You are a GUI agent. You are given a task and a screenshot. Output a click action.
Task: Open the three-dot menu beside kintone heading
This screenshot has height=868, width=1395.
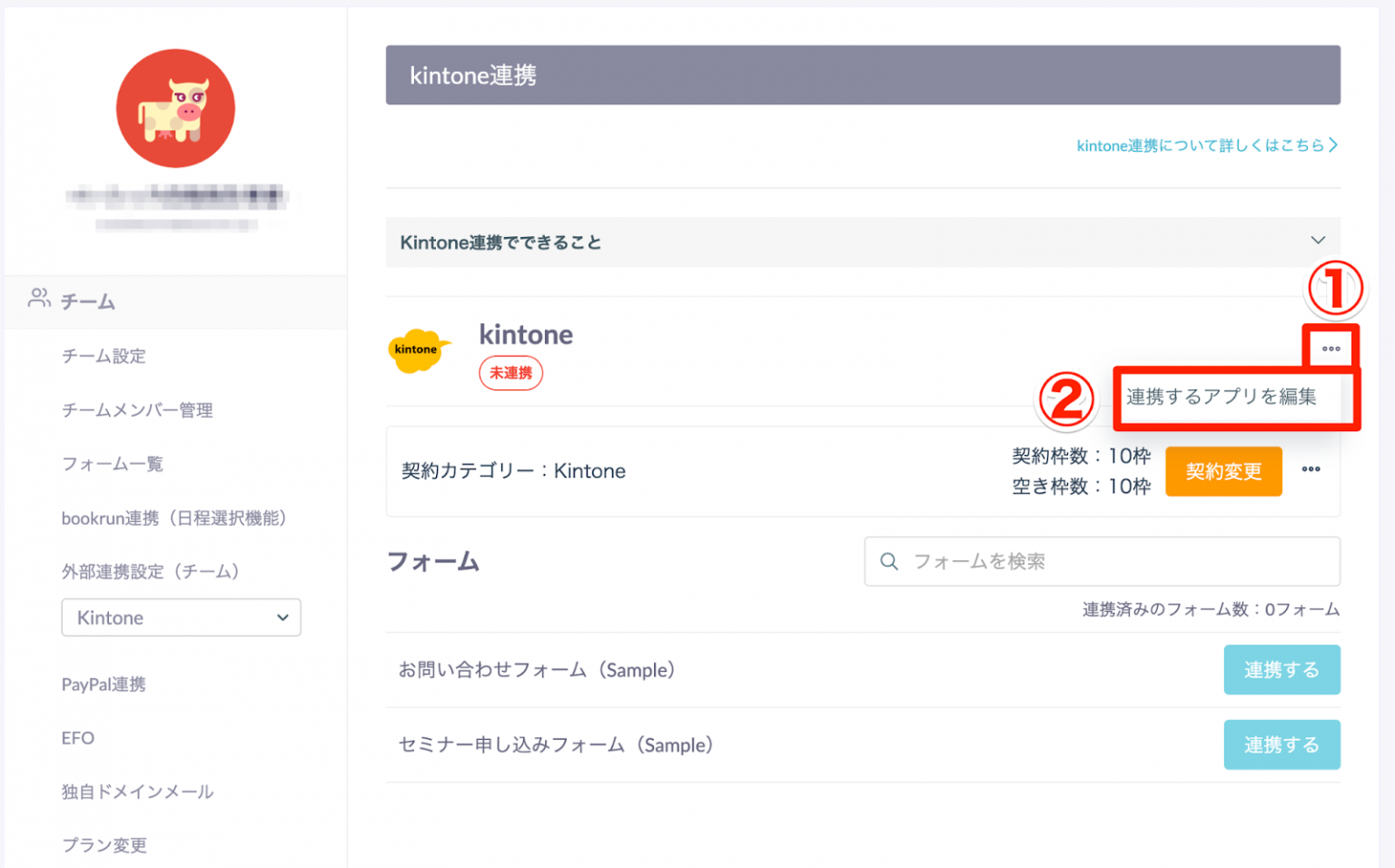(1331, 347)
